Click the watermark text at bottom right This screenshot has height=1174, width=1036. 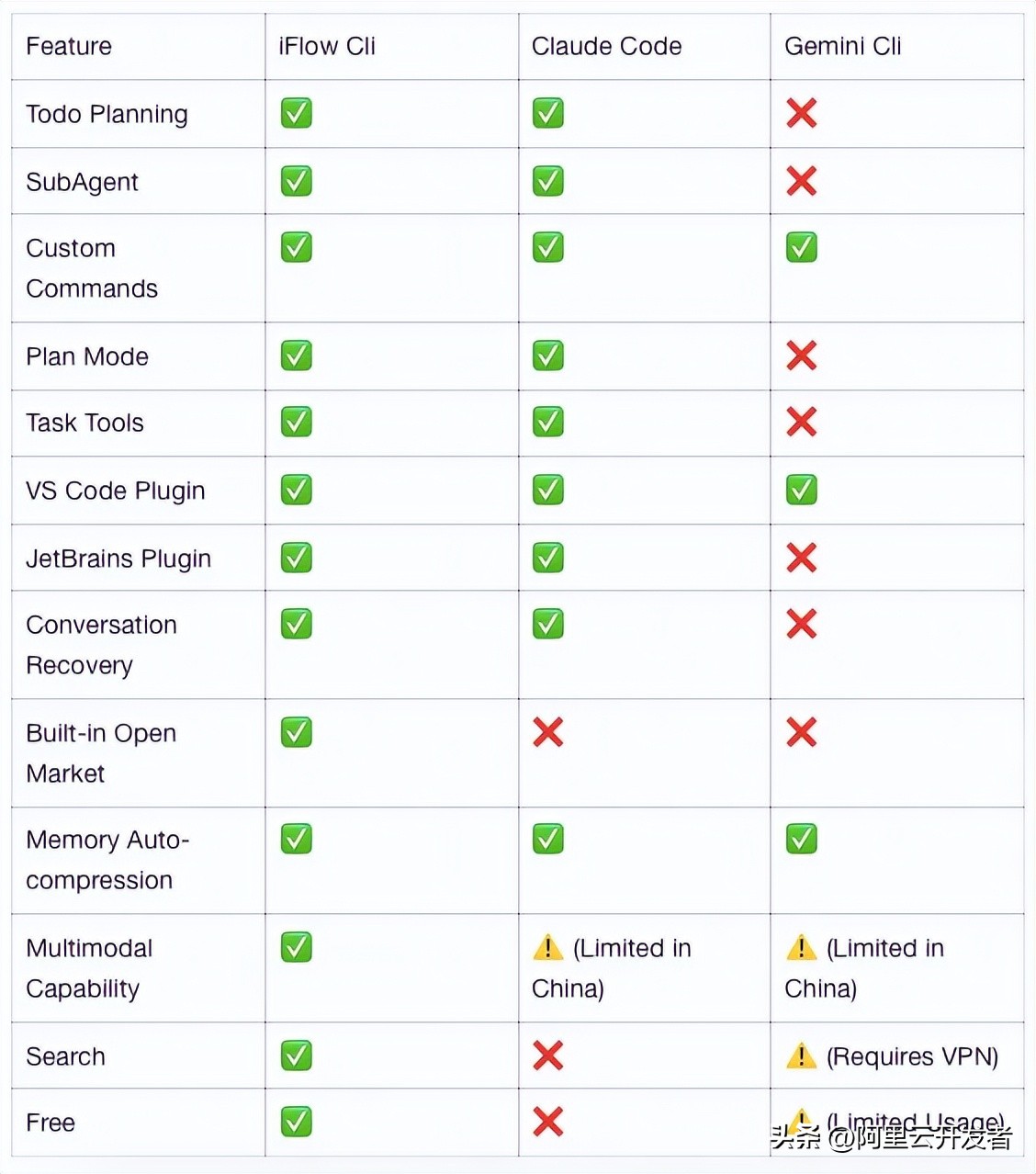pos(891,1137)
